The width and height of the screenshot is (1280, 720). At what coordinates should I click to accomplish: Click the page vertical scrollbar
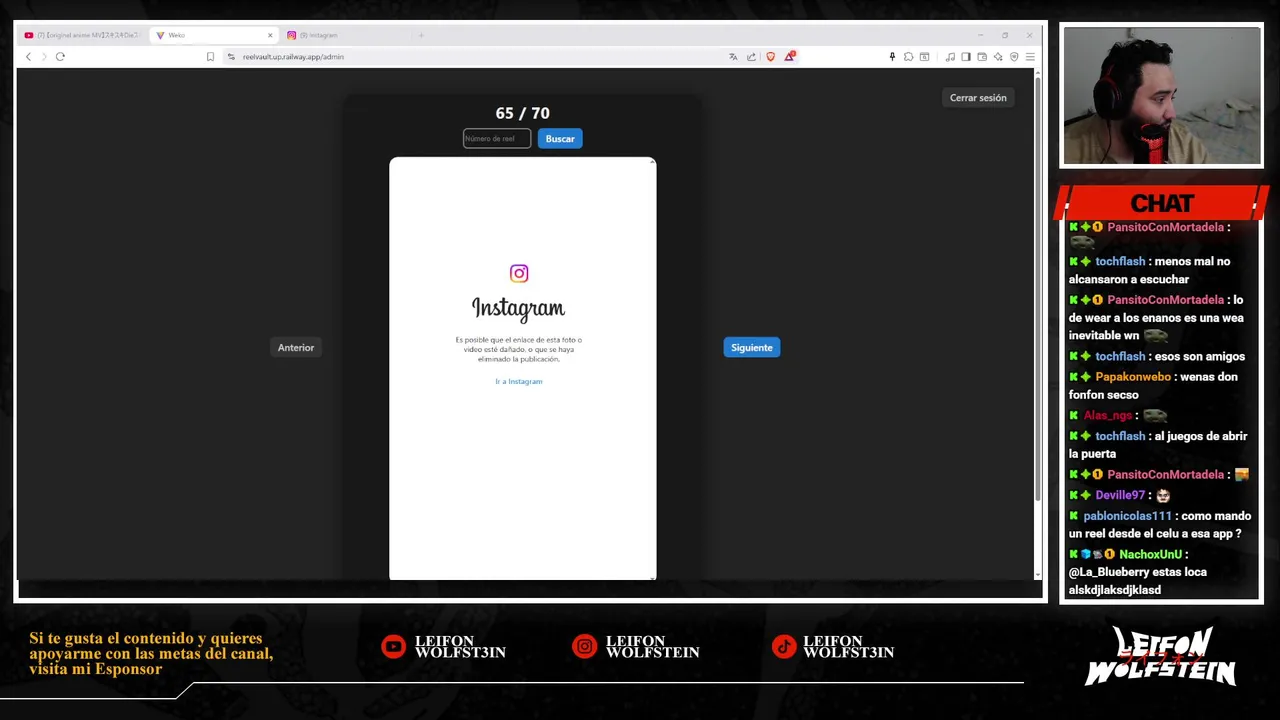point(1038,290)
